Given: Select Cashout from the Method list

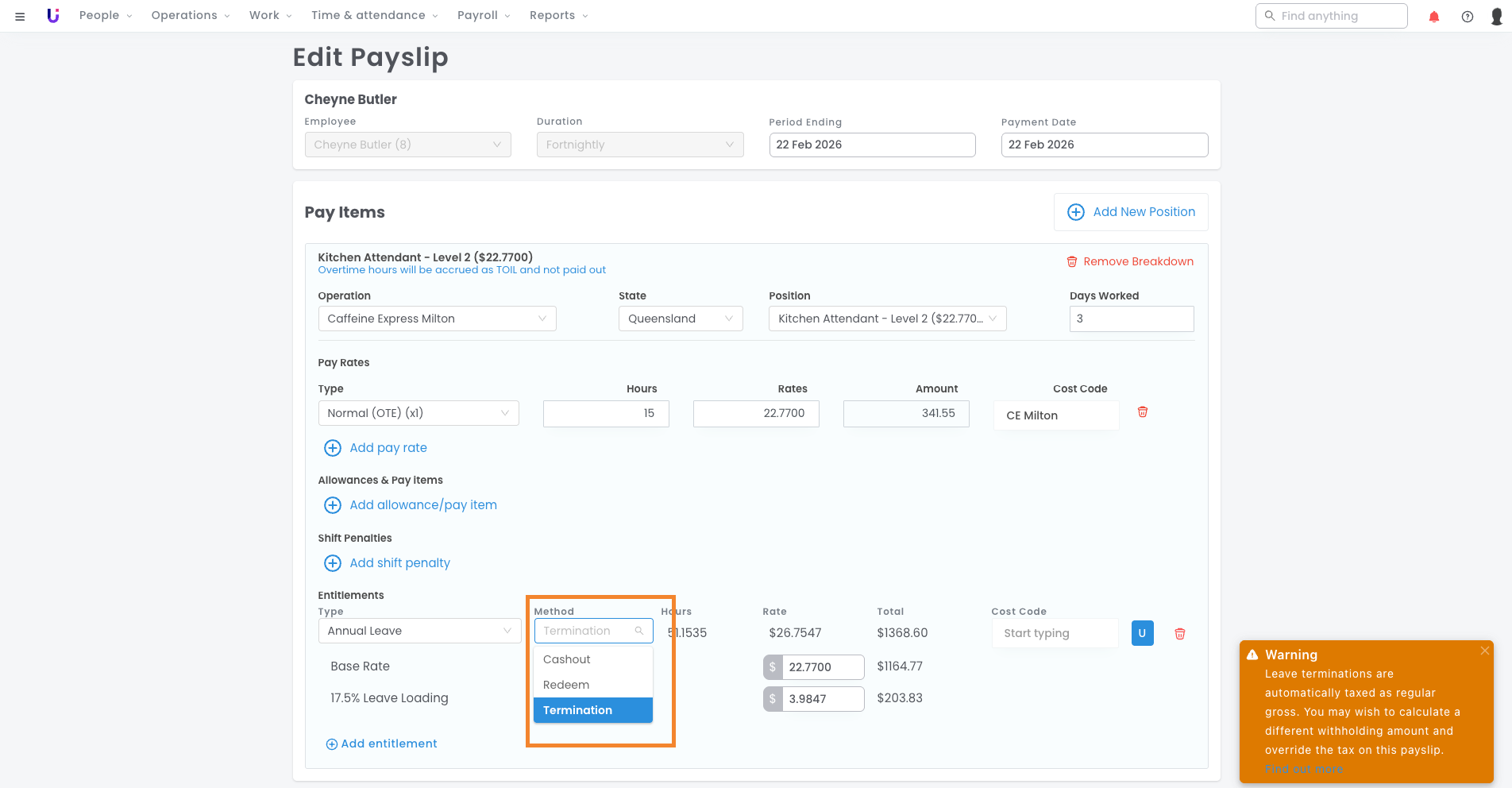Looking at the screenshot, I should (567, 659).
